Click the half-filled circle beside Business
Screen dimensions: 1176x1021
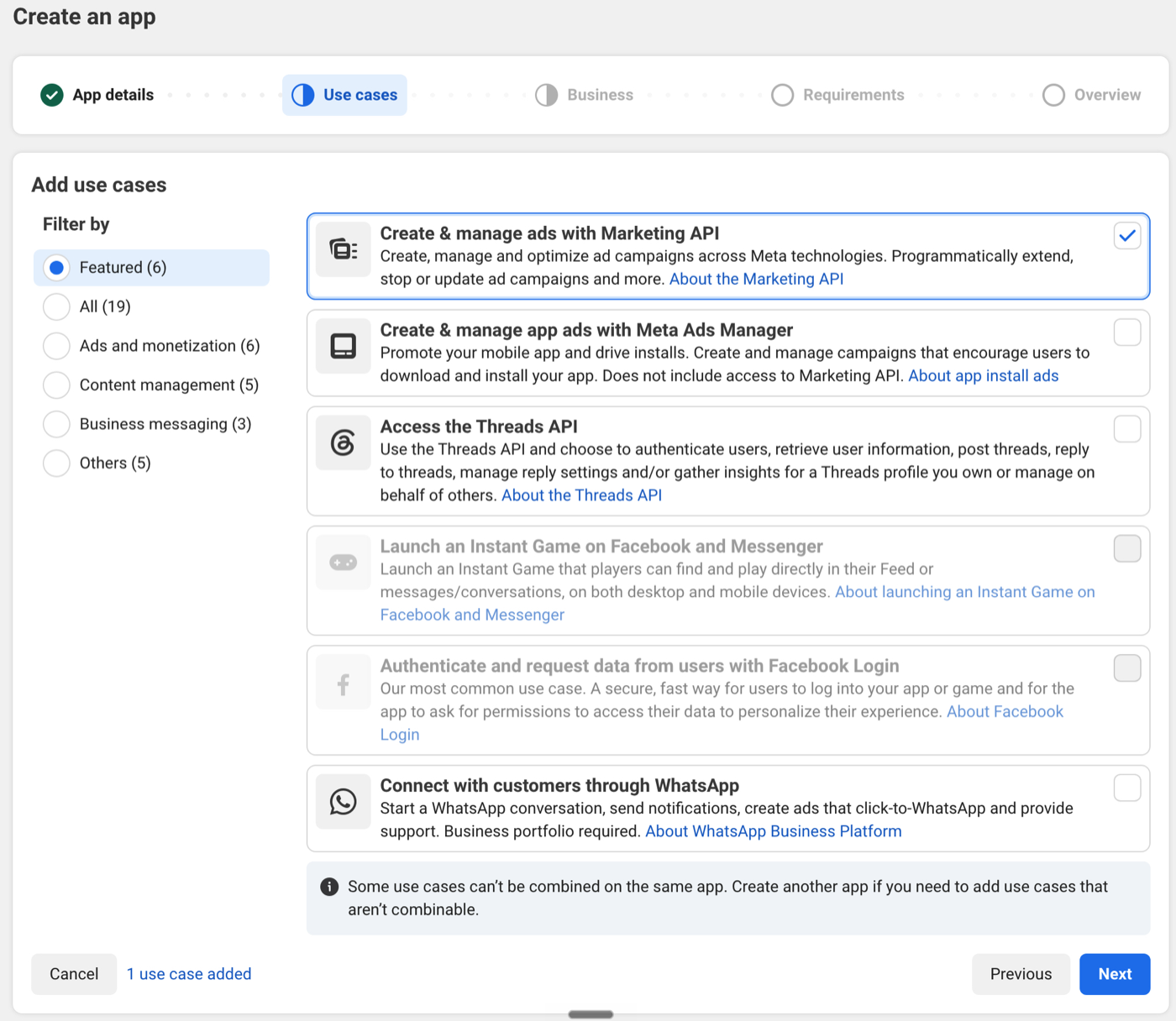click(x=547, y=95)
